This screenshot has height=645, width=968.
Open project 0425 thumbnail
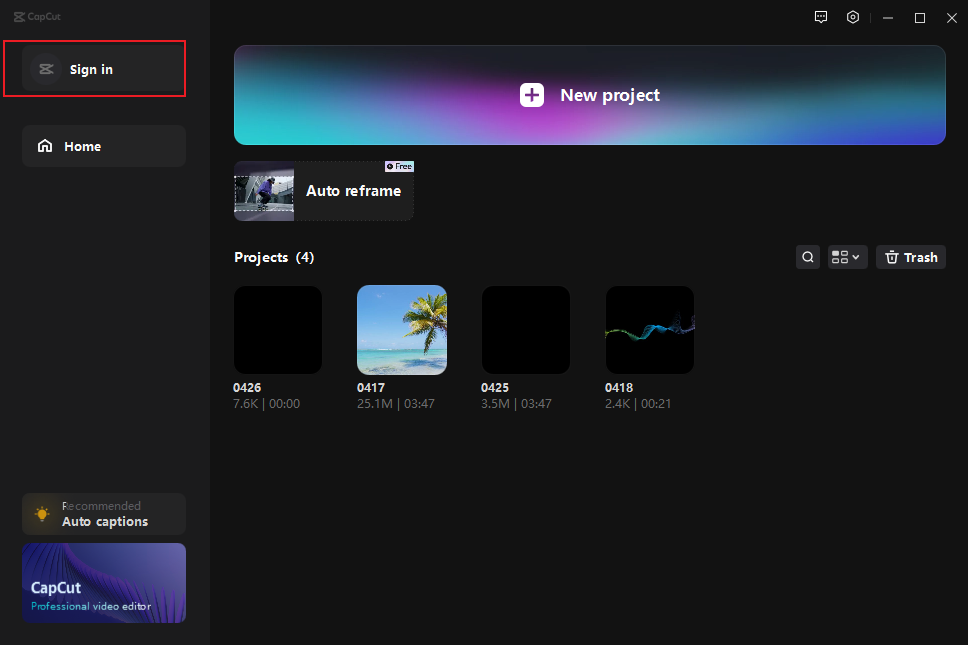pos(526,330)
